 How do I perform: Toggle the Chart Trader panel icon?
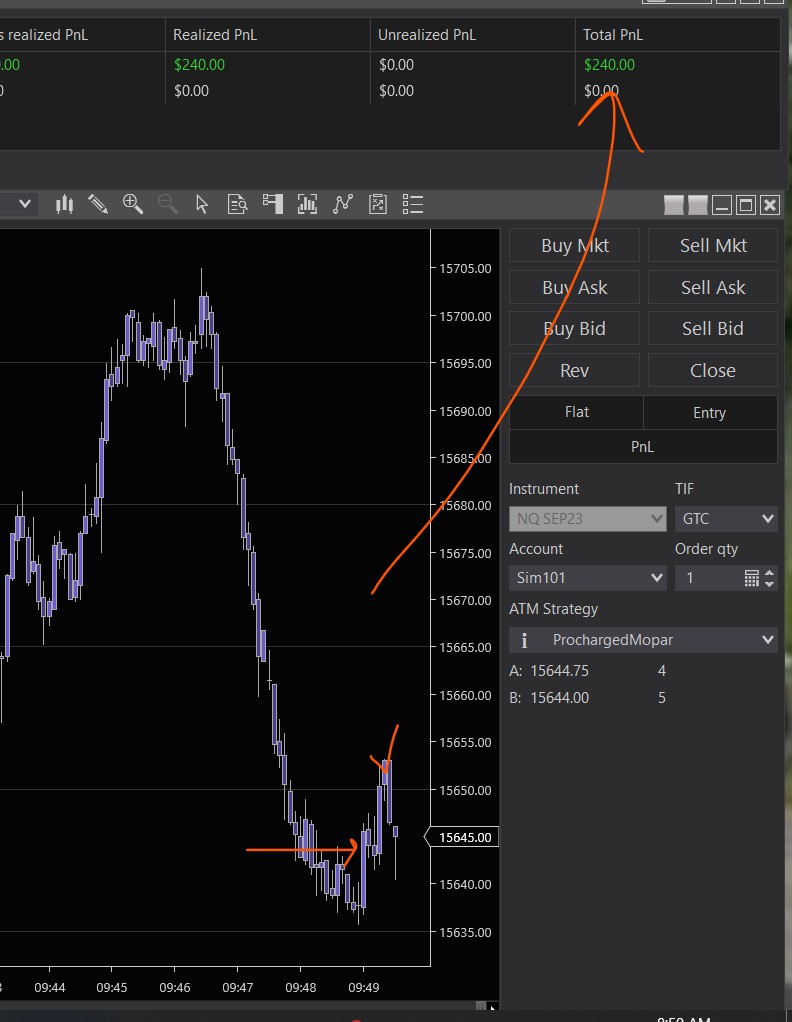pyautogui.click(x=273, y=204)
